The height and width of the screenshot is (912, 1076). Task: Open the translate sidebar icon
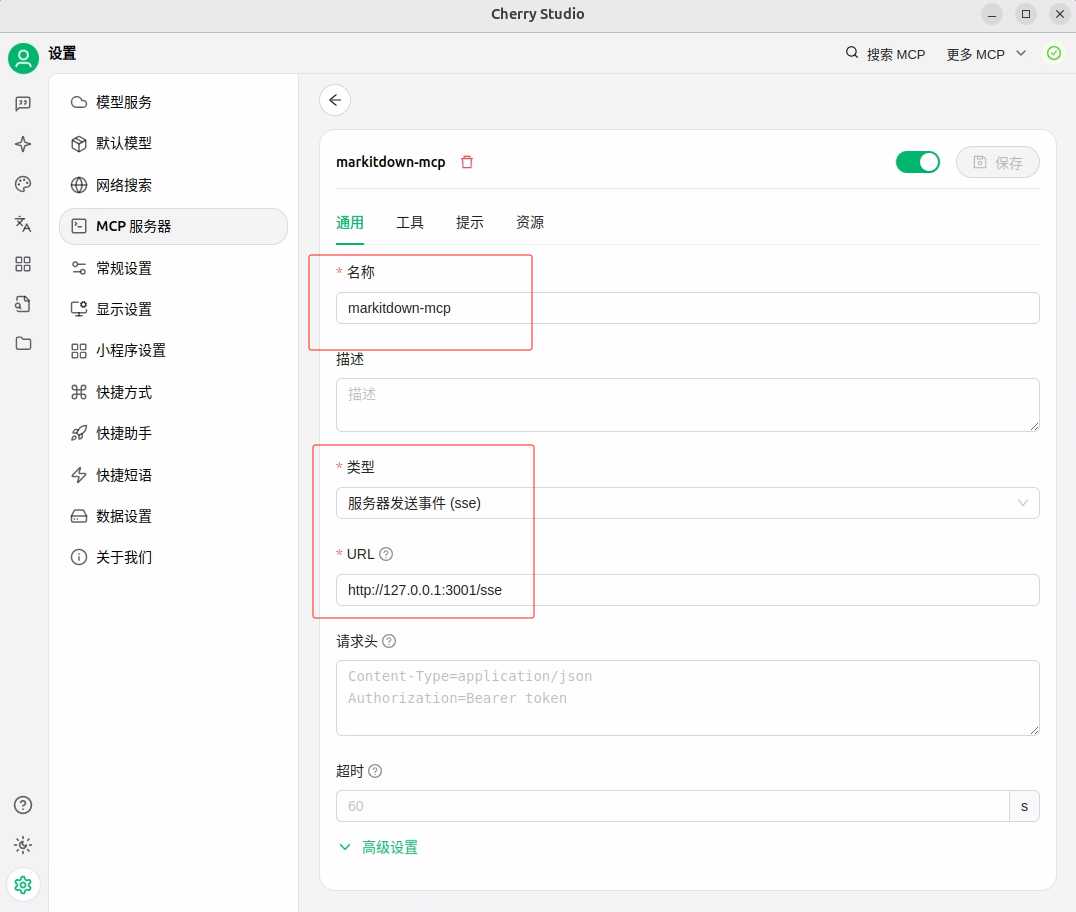click(x=23, y=224)
